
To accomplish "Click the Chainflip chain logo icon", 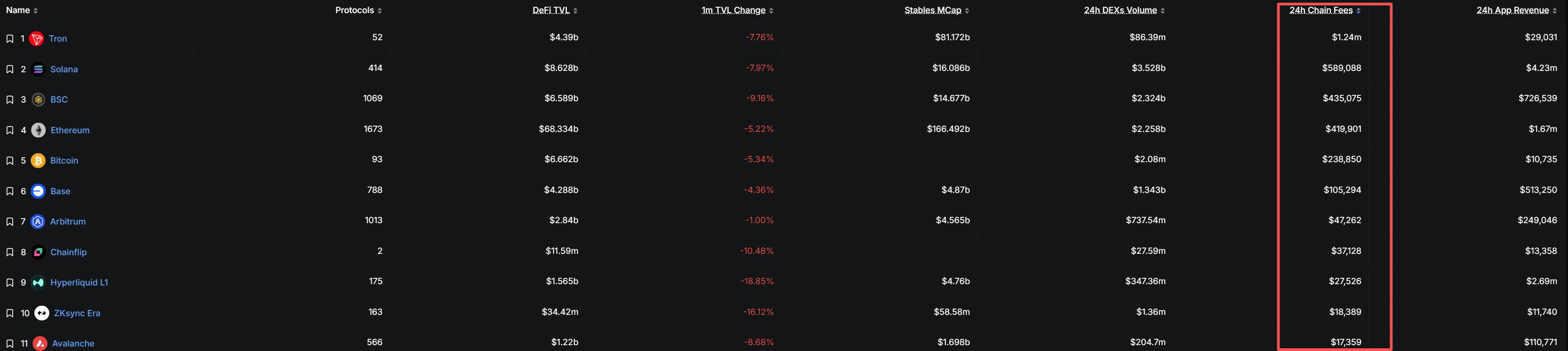I will point(38,252).
